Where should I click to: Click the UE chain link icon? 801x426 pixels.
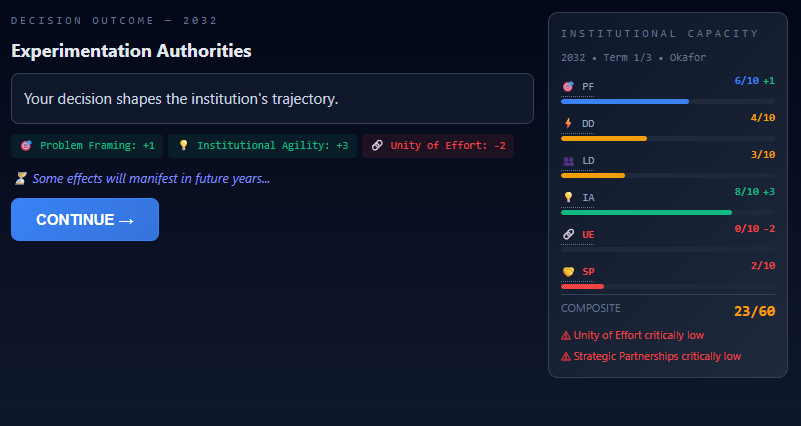[x=568, y=234]
